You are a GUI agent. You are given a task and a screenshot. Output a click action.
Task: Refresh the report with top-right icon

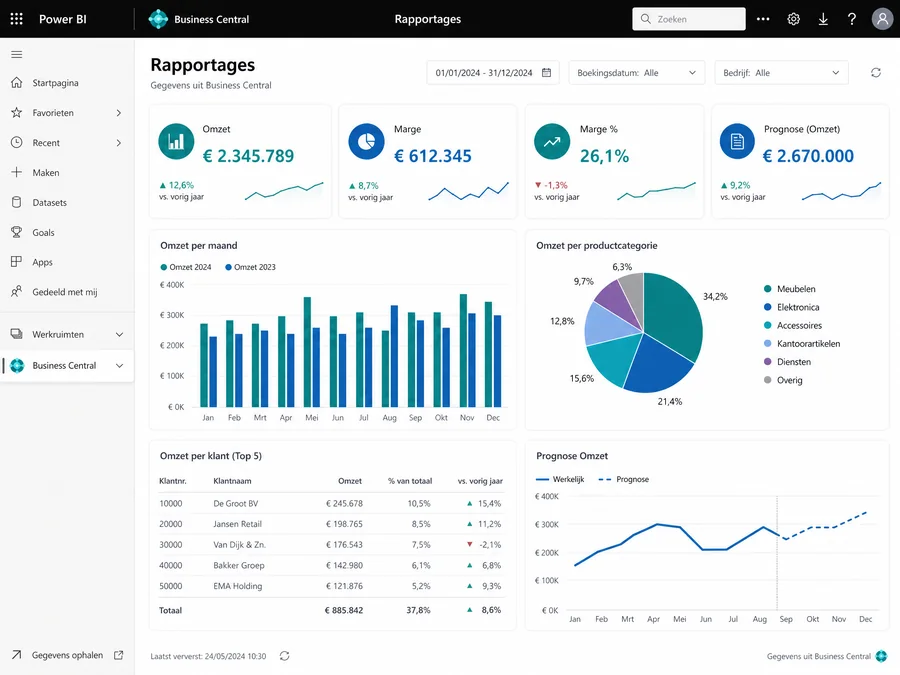pos(875,73)
